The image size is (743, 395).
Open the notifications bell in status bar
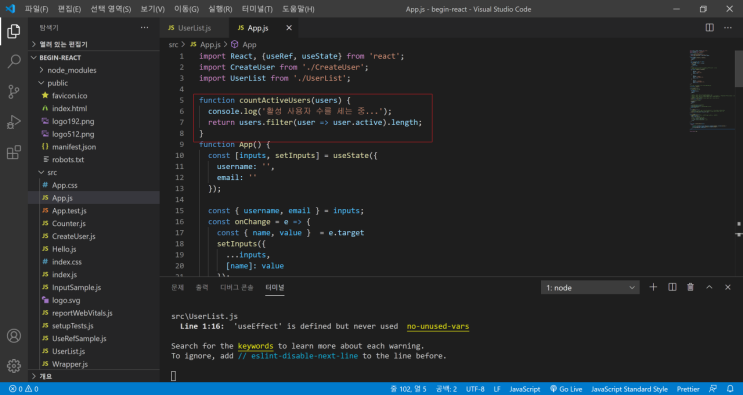pyautogui.click(x=730, y=389)
